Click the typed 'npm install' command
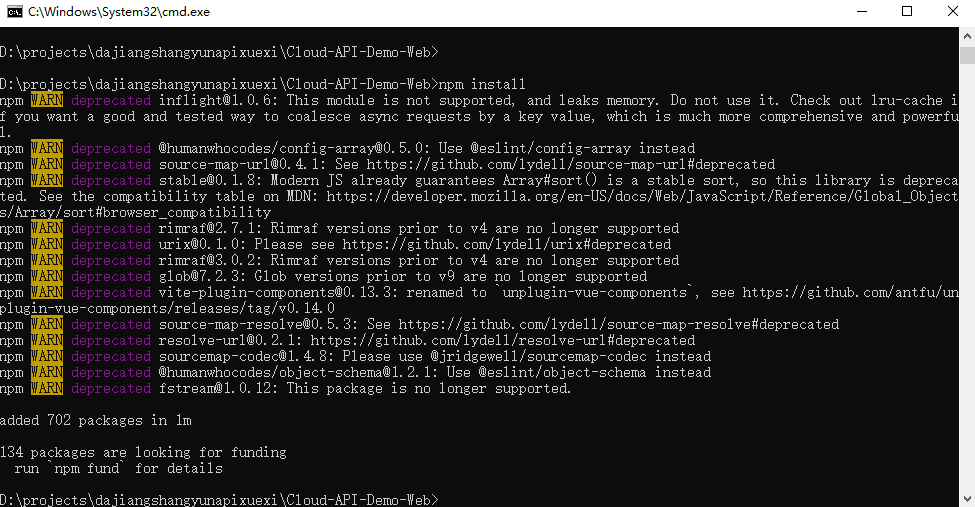975x507 pixels. (x=482, y=84)
